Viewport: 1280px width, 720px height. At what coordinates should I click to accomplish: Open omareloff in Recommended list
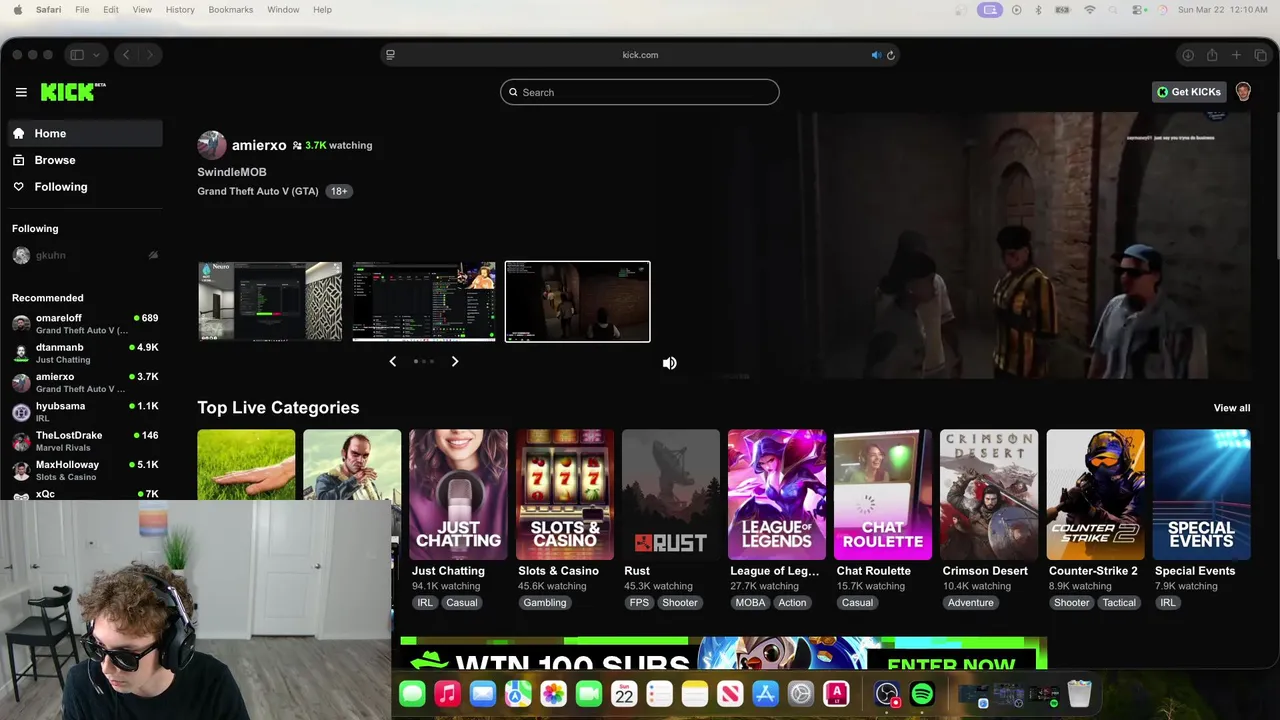point(85,323)
